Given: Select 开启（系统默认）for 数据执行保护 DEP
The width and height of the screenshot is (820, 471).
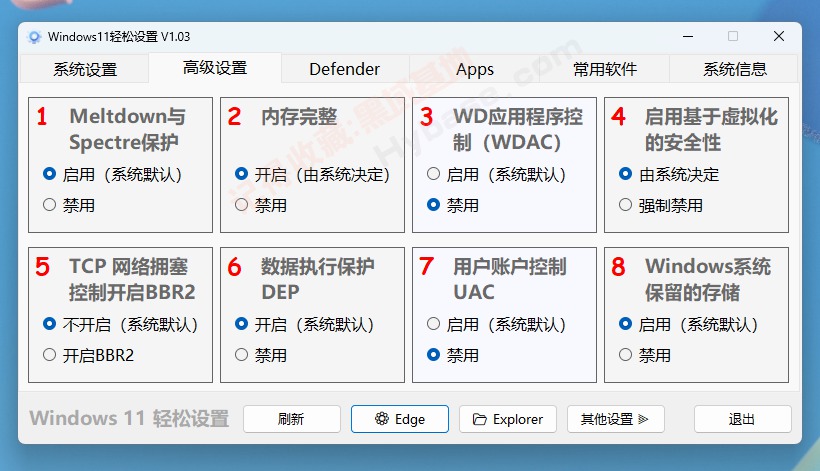Looking at the screenshot, I should tap(304, 324).
